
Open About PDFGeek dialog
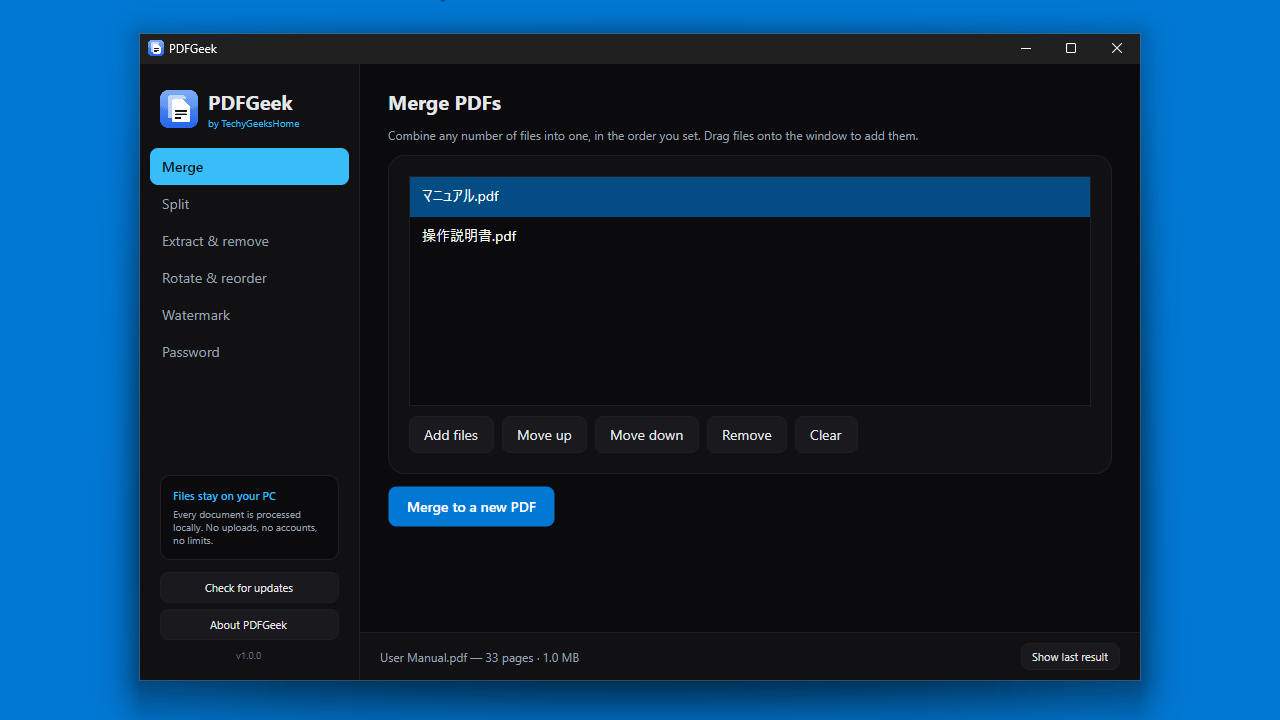(249, 625)
